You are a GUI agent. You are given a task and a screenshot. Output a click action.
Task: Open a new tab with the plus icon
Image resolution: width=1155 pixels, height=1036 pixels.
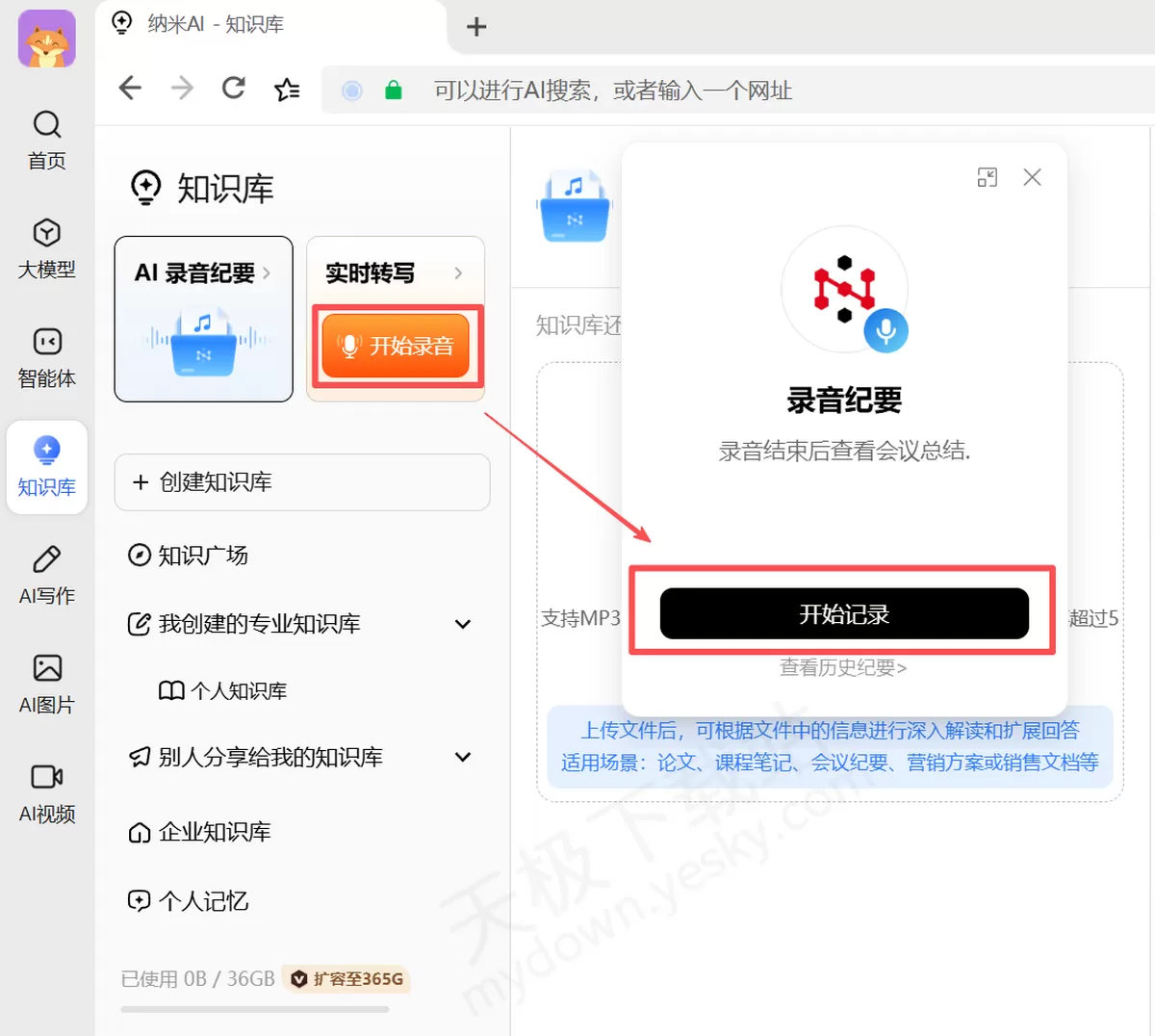click(x=476, y=27)
